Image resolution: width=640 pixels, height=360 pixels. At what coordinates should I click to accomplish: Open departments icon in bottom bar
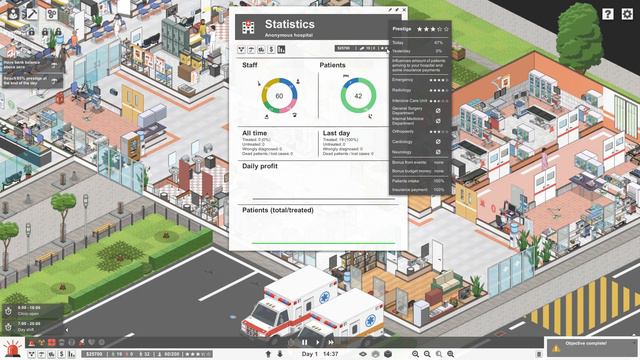tap(31, 354)
